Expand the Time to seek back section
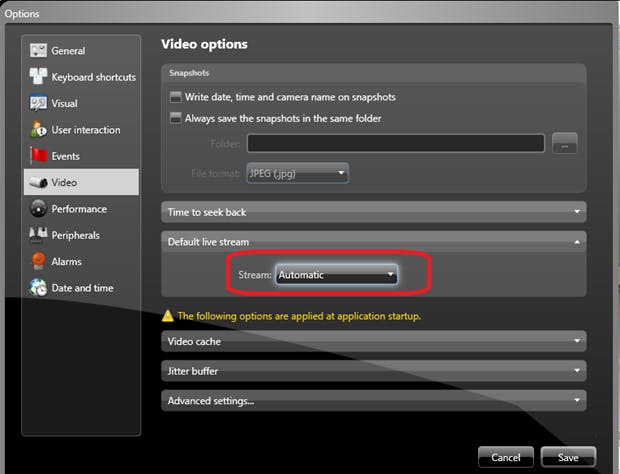Viewport: 620px width, 474px height. [374, 212]
